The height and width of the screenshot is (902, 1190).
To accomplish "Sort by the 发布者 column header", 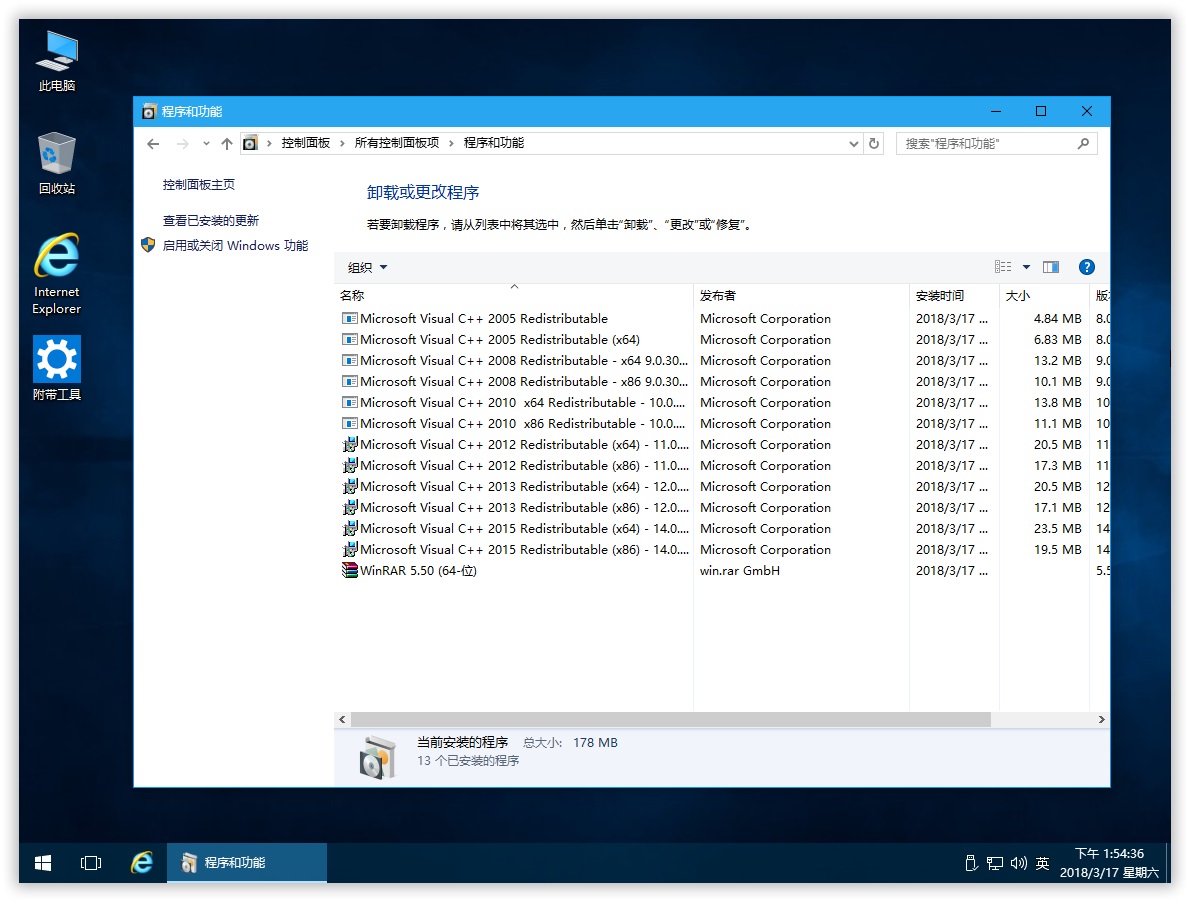I will click(x=801, y=295).
